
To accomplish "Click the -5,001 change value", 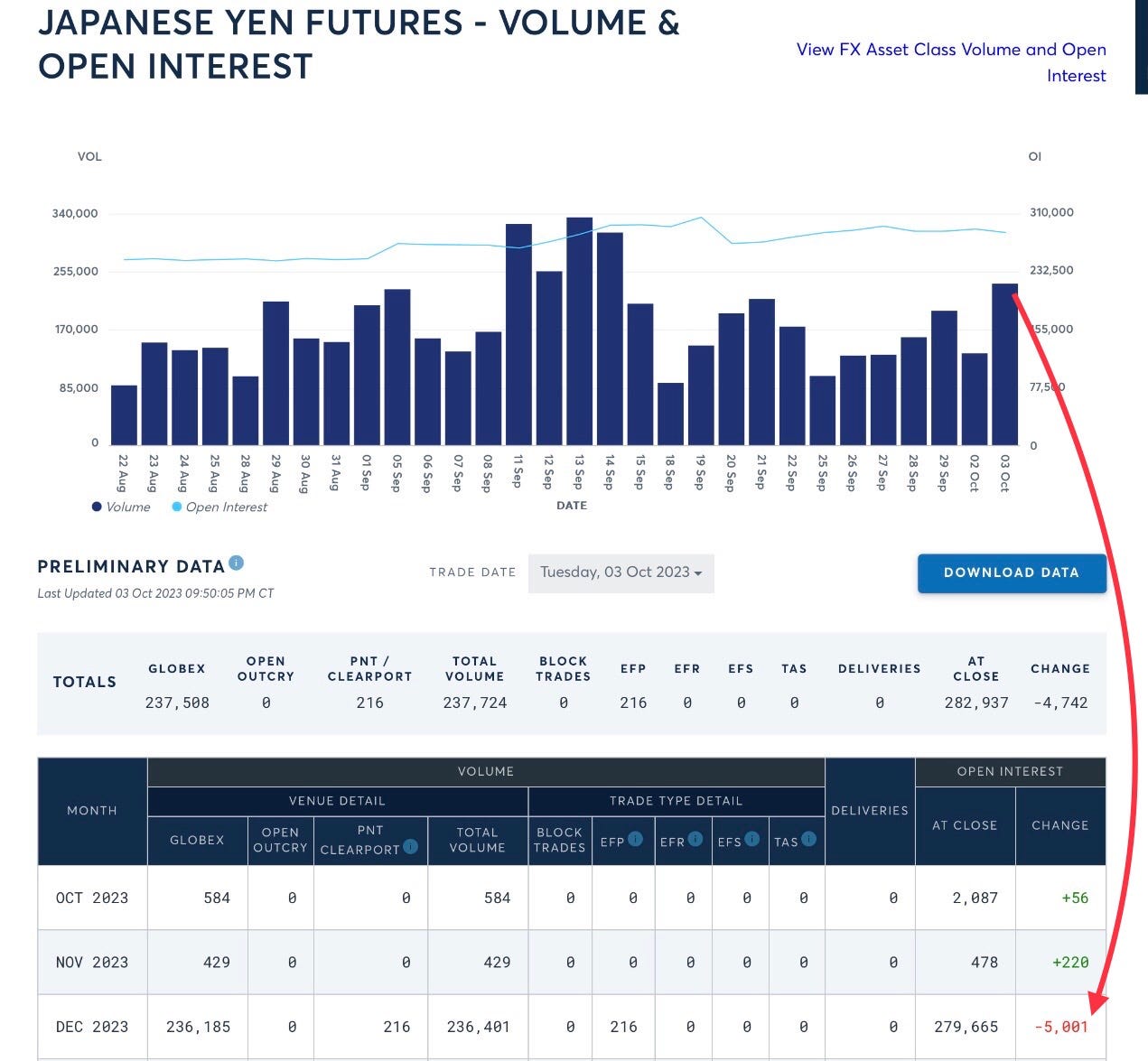I will 1061,1027.
